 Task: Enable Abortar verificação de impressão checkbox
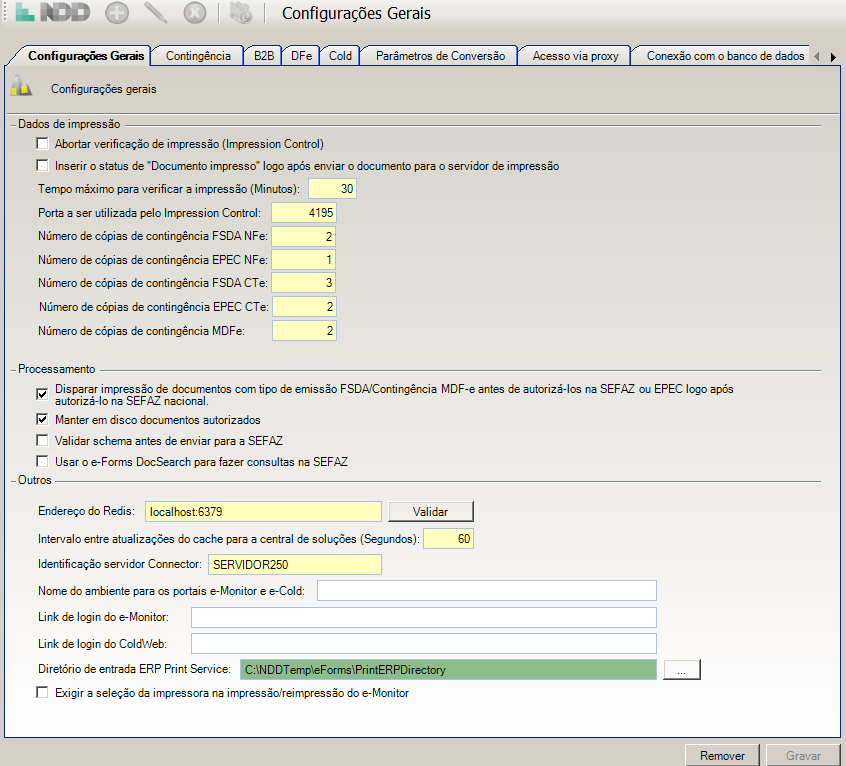pos(42,144)
